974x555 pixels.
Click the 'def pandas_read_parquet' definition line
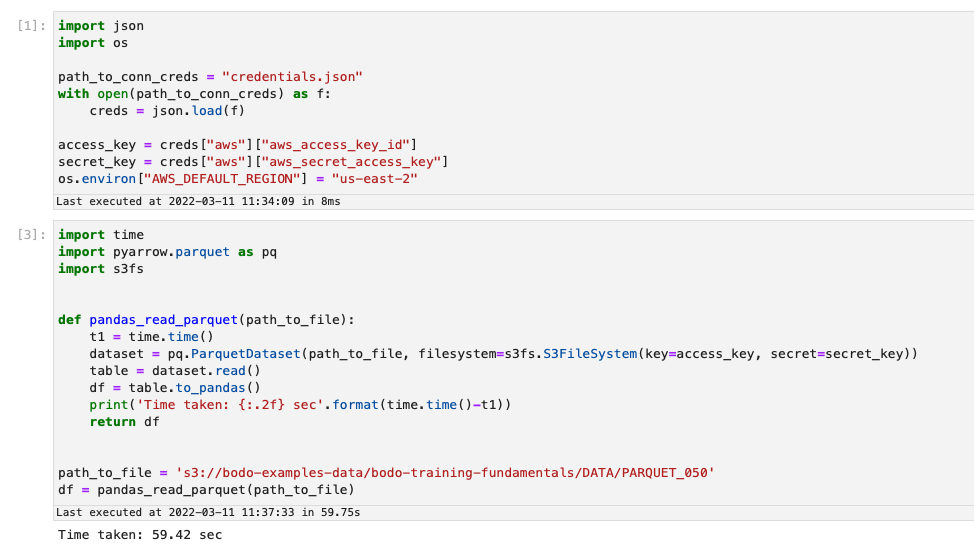206,319
